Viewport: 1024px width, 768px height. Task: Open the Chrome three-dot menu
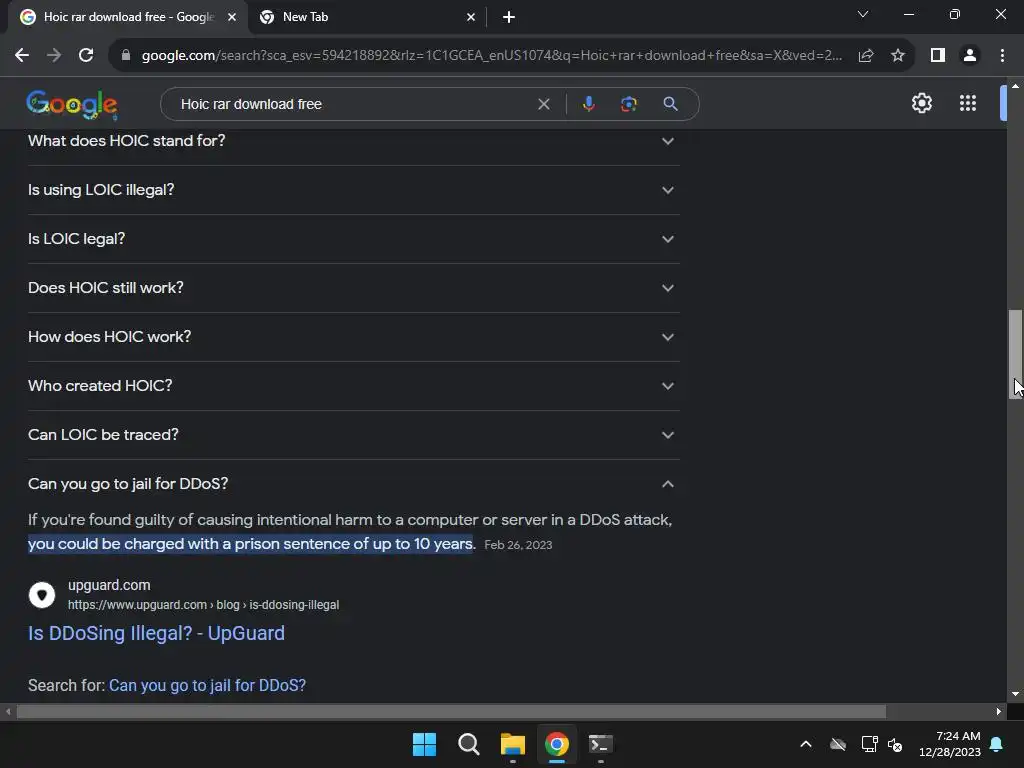click(1002, 56)
